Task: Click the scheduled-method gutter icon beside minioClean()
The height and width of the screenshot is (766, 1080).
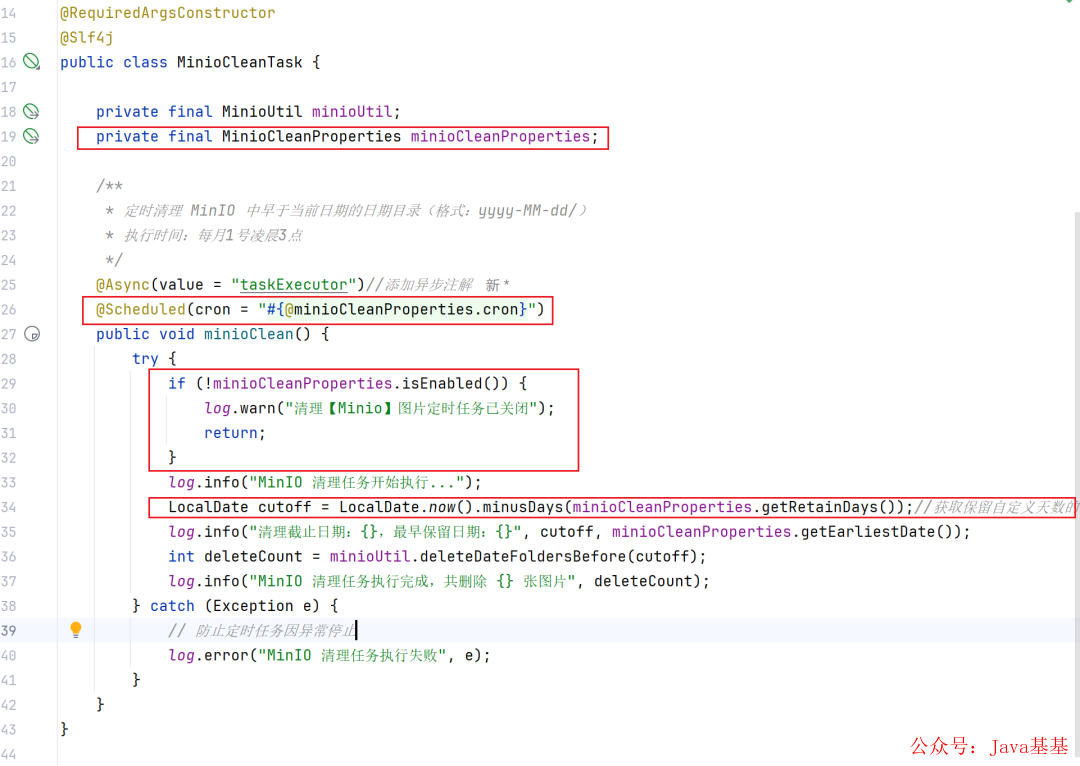Action: [x=32, y=334]
